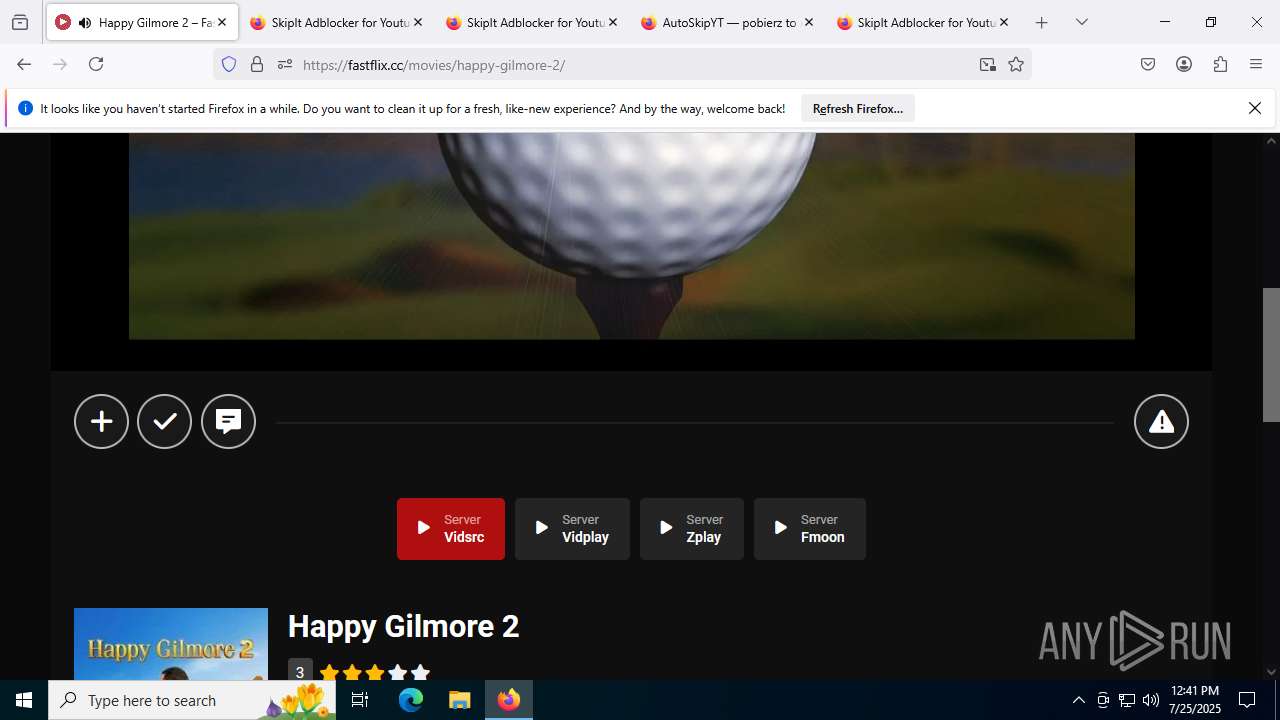Close the Happy Gilmore 2 tab
Viewport: 1280px width, 720px height.
pyautogui.click(x=222, y=22)
